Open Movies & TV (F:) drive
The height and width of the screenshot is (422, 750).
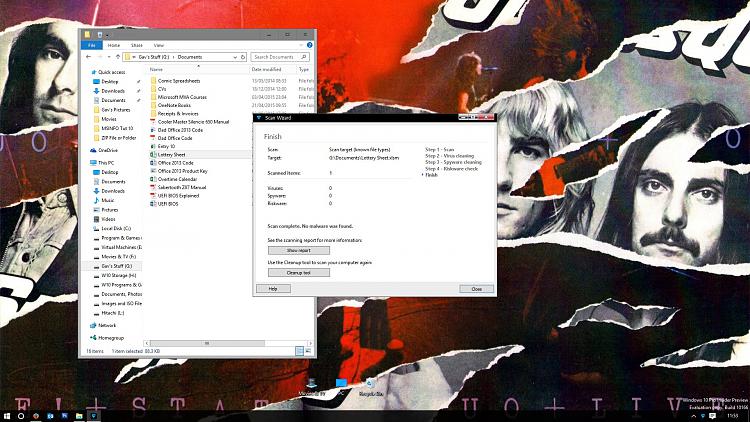point(118,257)
